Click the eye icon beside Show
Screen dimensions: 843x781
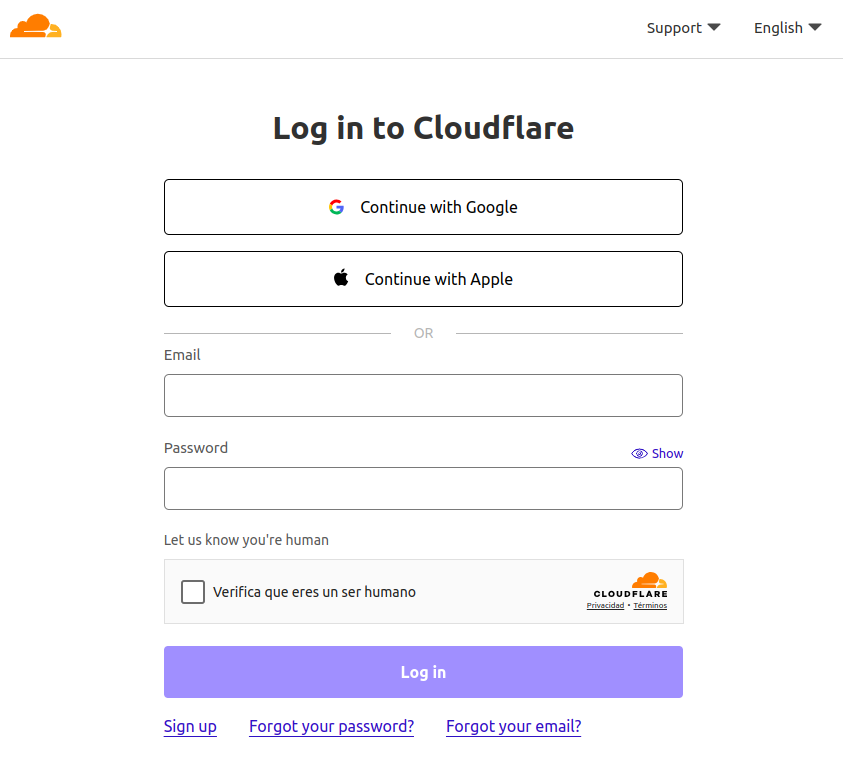tap(639, 454)
